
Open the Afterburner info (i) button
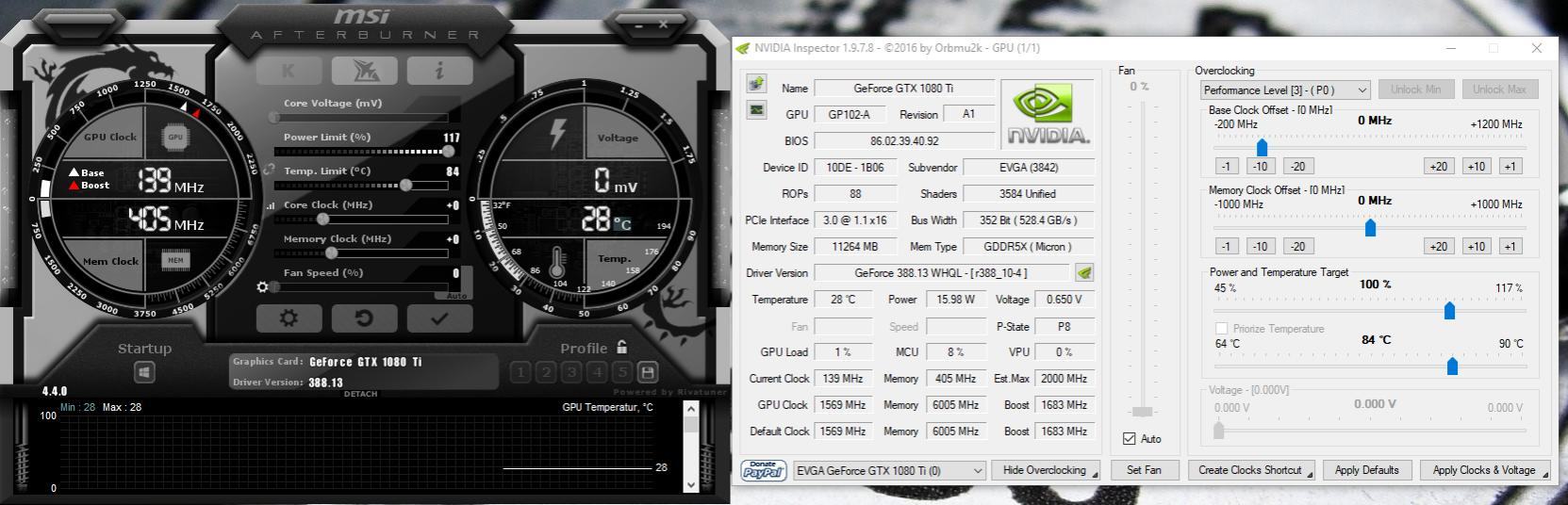(x=439, y=71)
